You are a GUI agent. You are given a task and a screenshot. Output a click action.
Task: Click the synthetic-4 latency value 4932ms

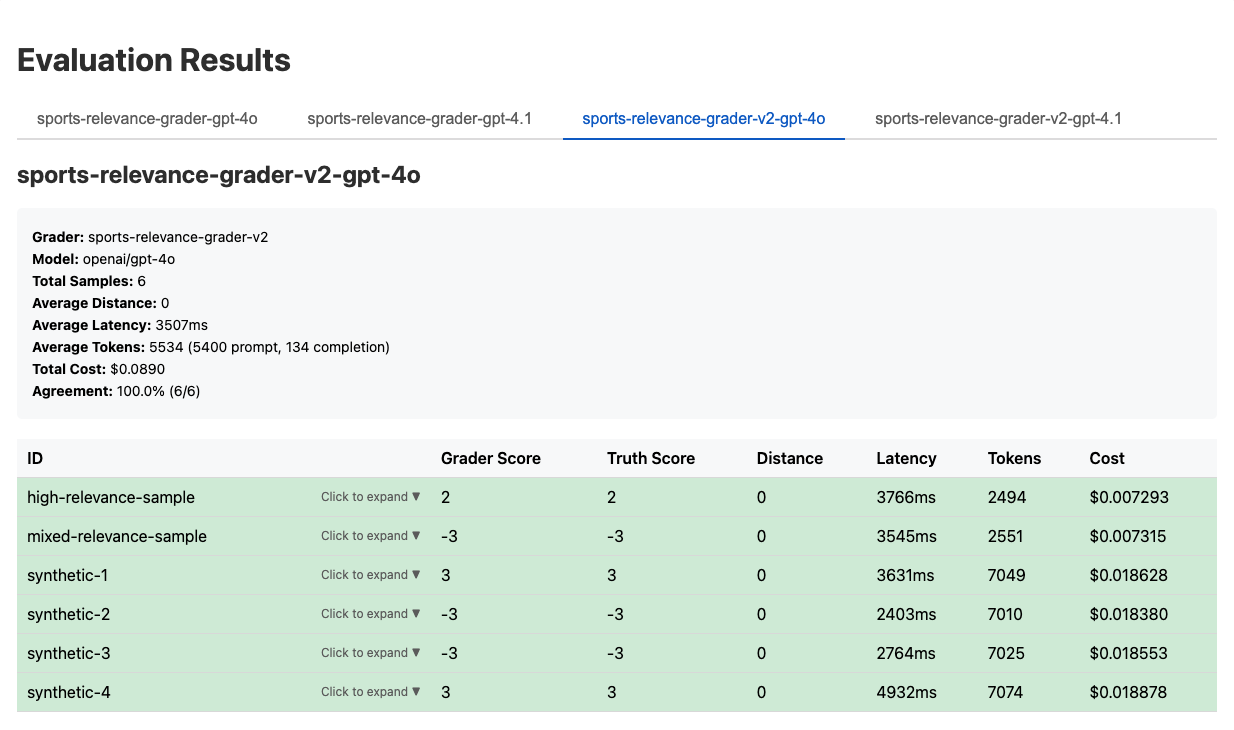[x=906, y=692]
